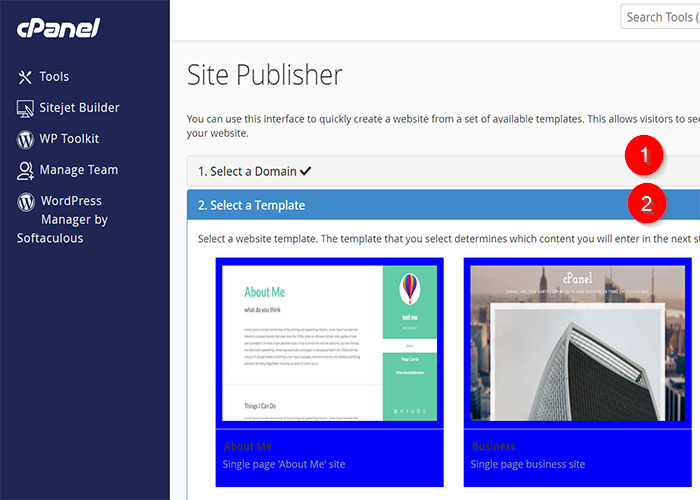Screen dimensions: 700x500
Task: Focus the Search Tools input field
Action: coord(660,17)
